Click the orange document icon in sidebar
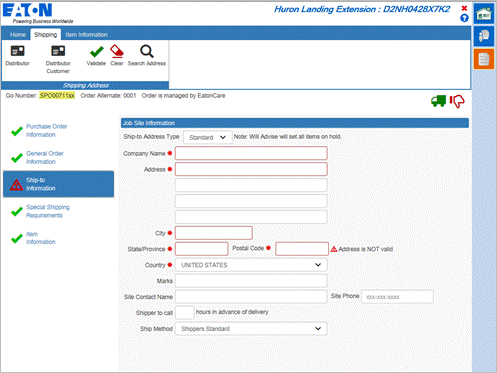Viewport: 497px width, 373px height. [484, 59]
